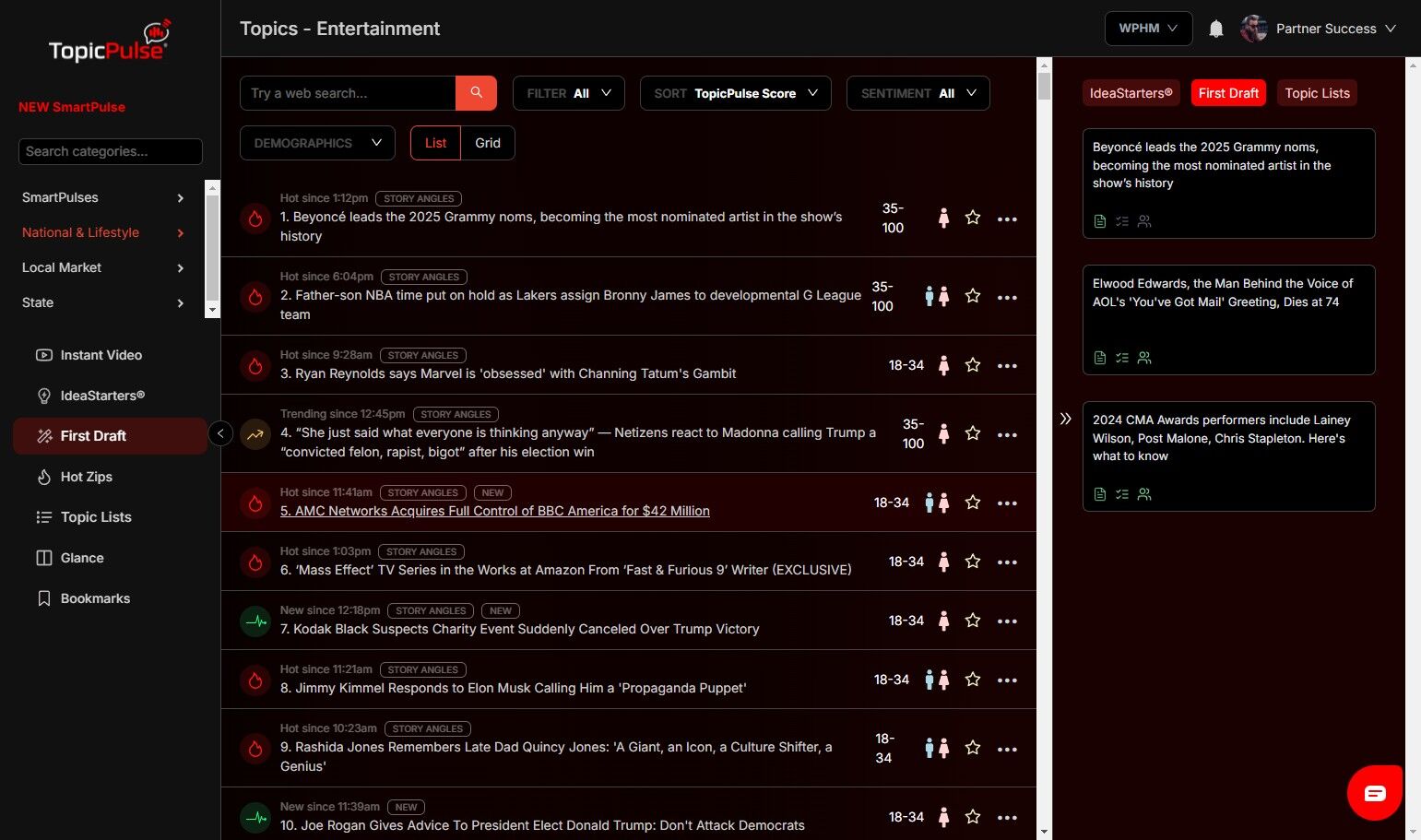Open notifications bell
Image resolution: width=1421 pixels, height=840 pixels.
coord(1216,29)
